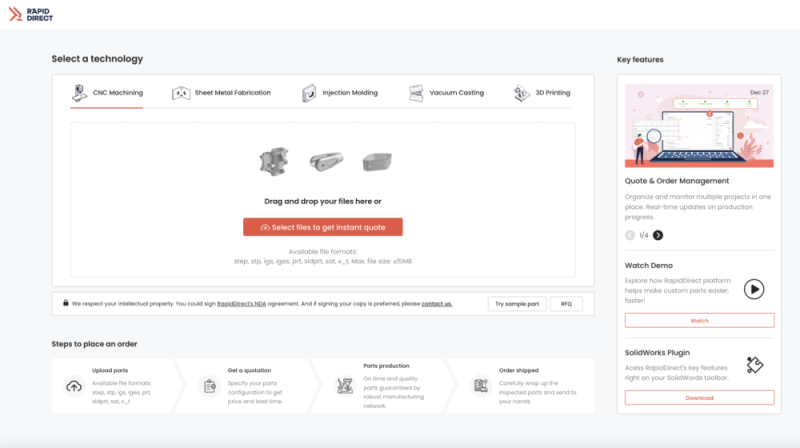Click the Sheet Metal Fabrication icon

click(181, 93)
